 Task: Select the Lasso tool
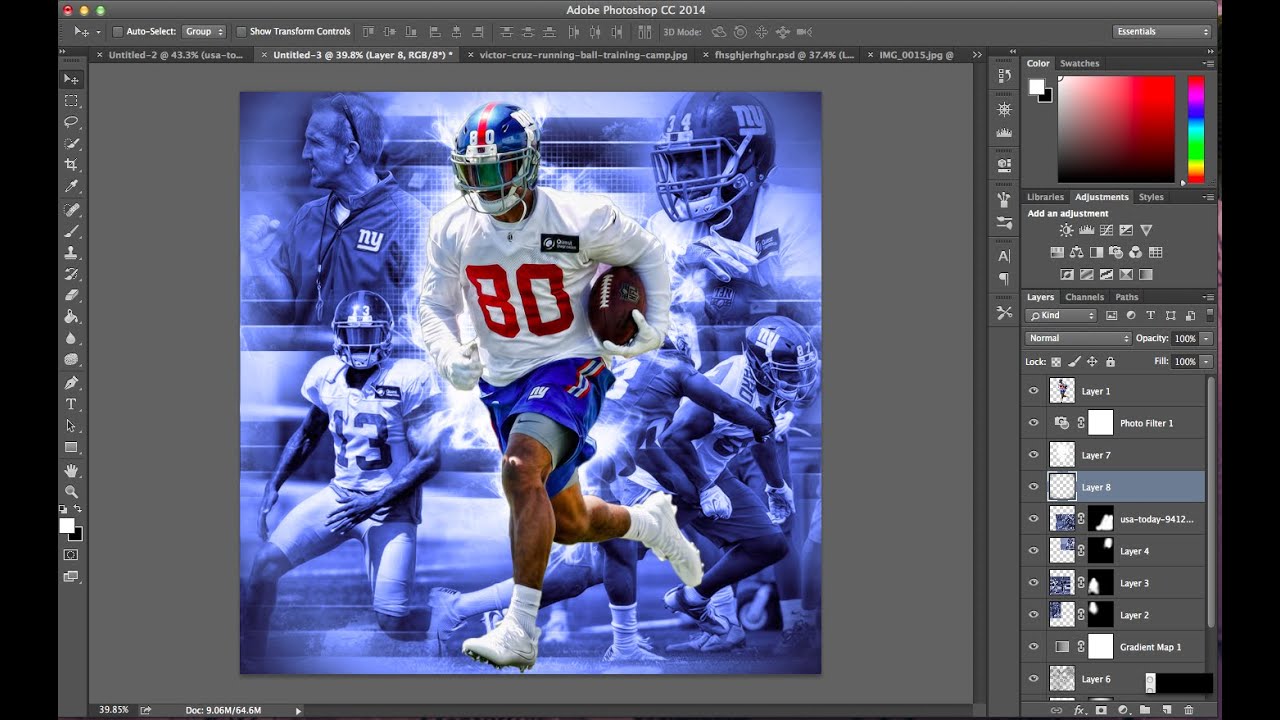(71, 122)
